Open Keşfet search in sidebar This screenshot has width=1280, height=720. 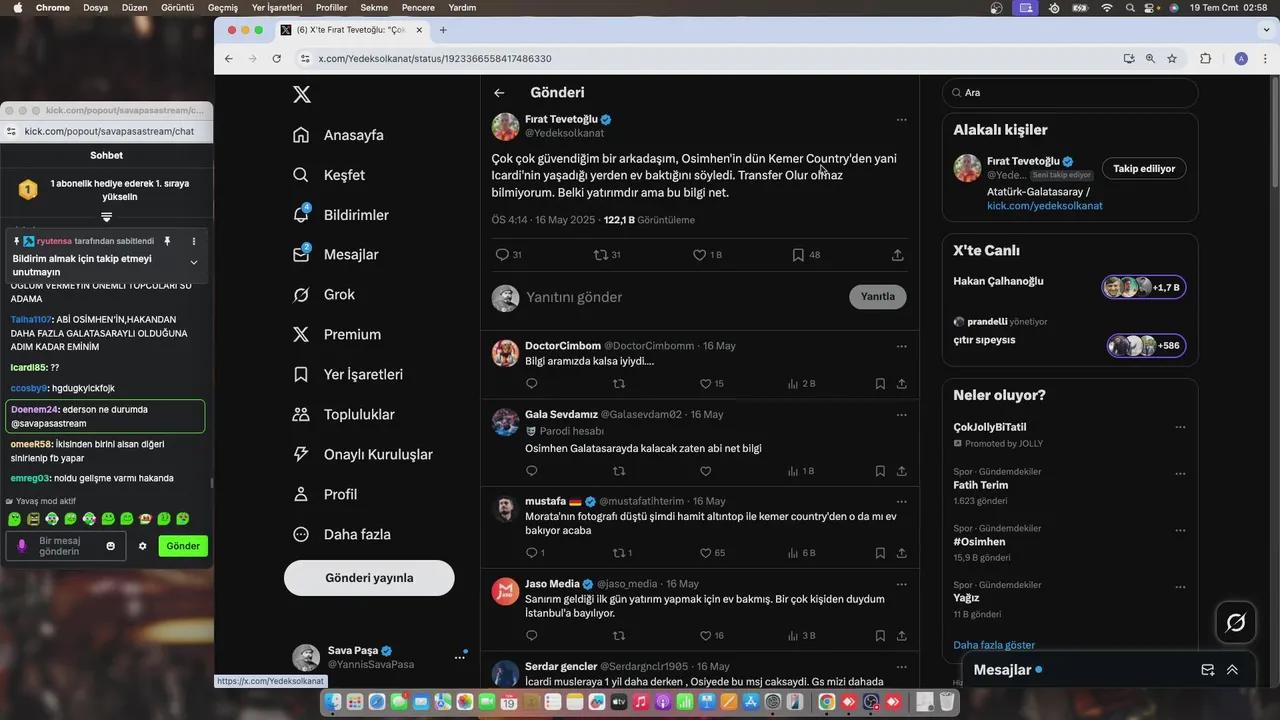(x=301, y=175)
